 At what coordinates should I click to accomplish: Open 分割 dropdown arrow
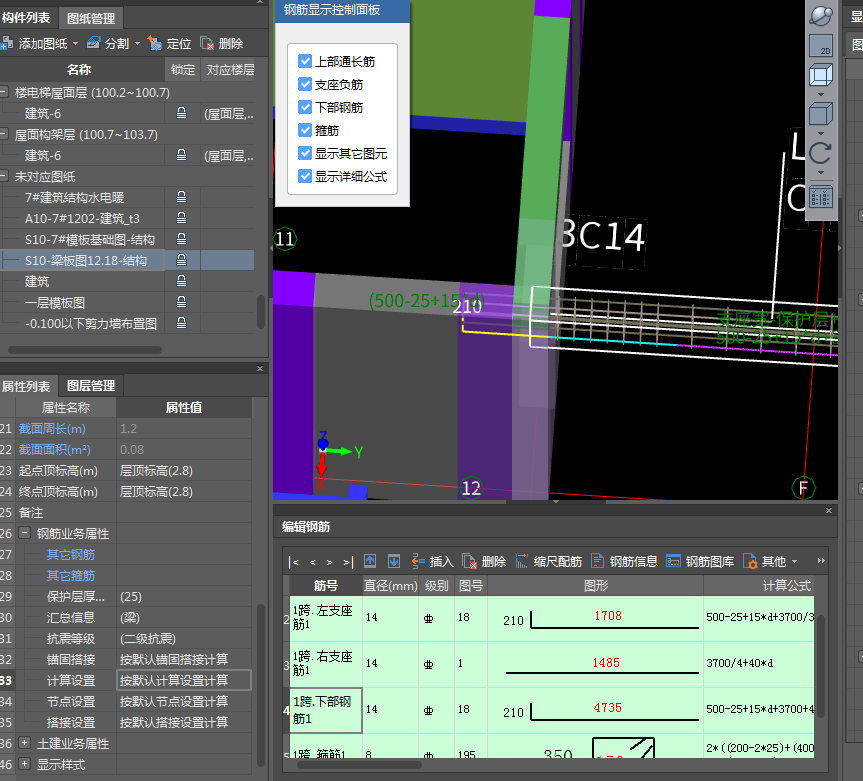click(137, 43)
